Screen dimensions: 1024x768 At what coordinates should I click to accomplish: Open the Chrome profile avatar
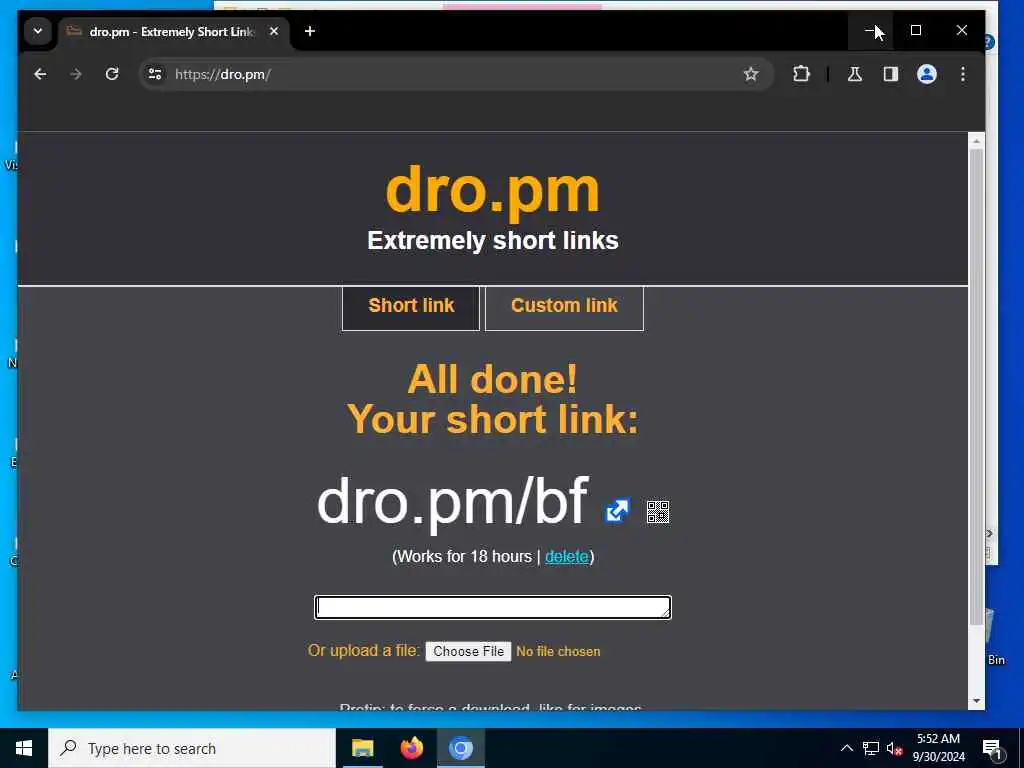point(927,74)
